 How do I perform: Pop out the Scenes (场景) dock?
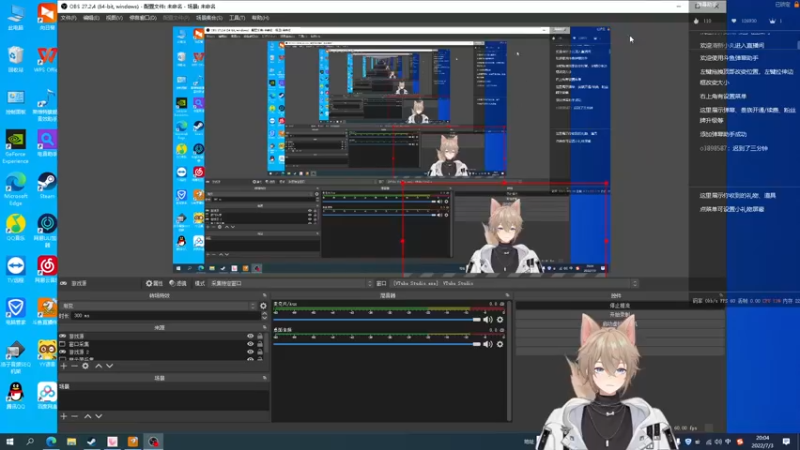coord(264,378)
